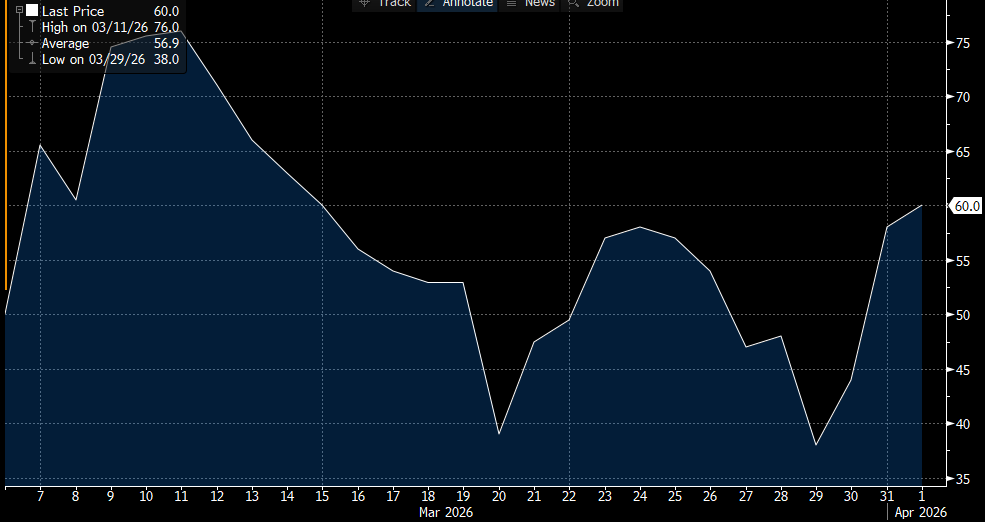Click the Annotate pencil icon
The width and height of the screenshot is (985, 522).
coord(430,3)
